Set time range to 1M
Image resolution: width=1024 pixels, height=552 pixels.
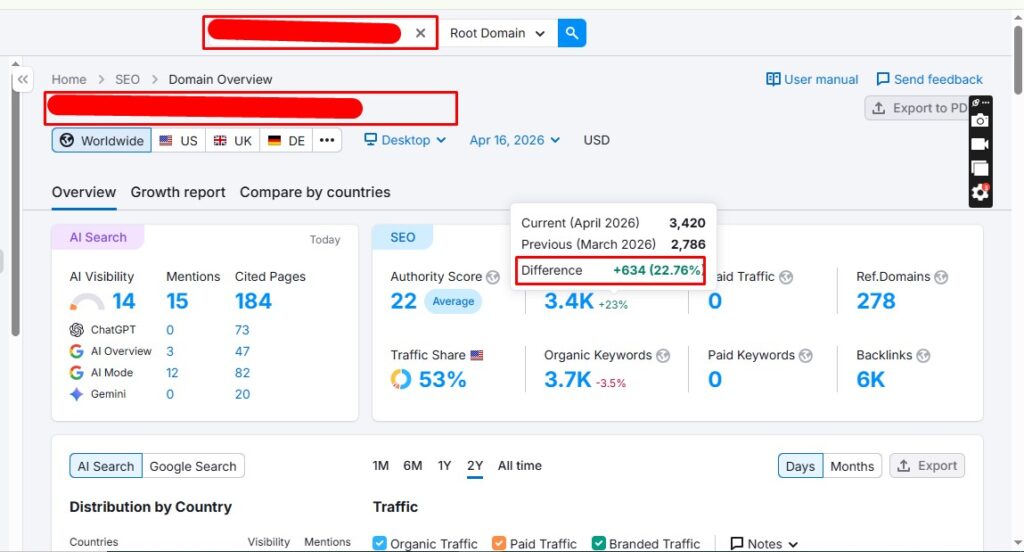tap(381, 466)
